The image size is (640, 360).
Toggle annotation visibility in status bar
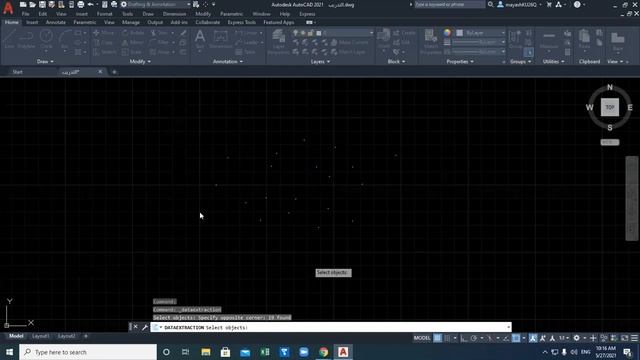tap(533, 338)
